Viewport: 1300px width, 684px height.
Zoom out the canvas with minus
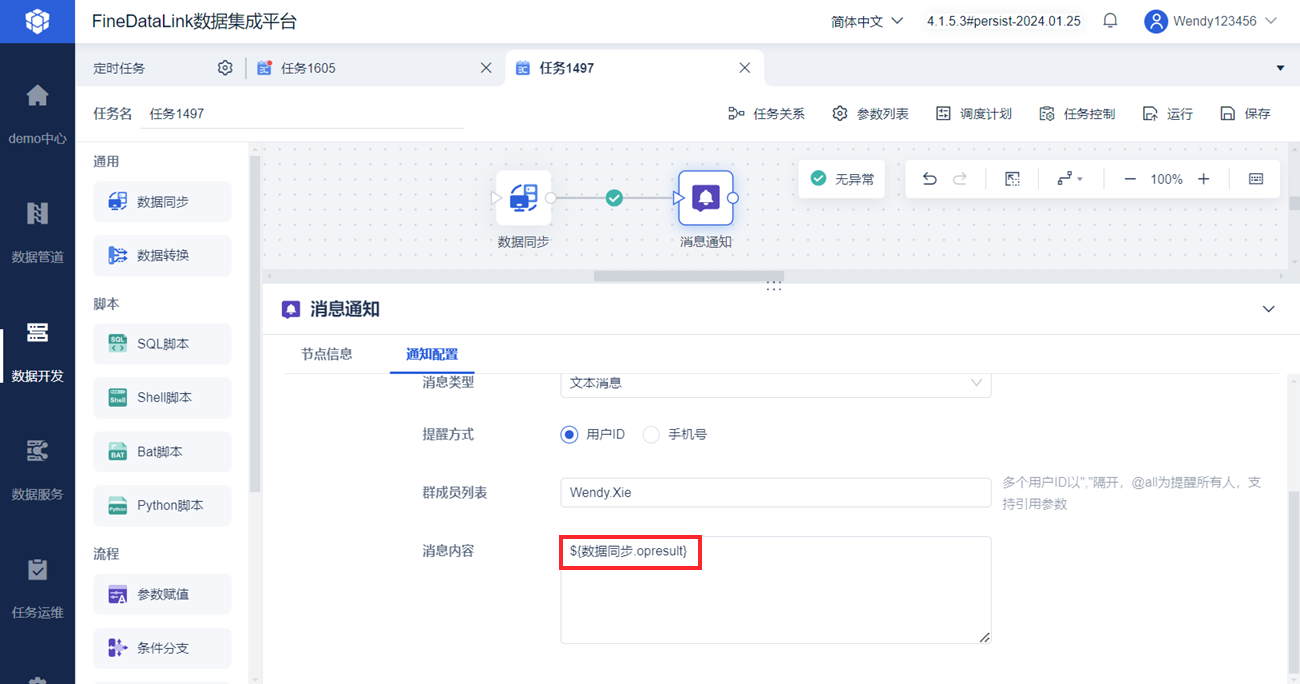pos(1130,179)
